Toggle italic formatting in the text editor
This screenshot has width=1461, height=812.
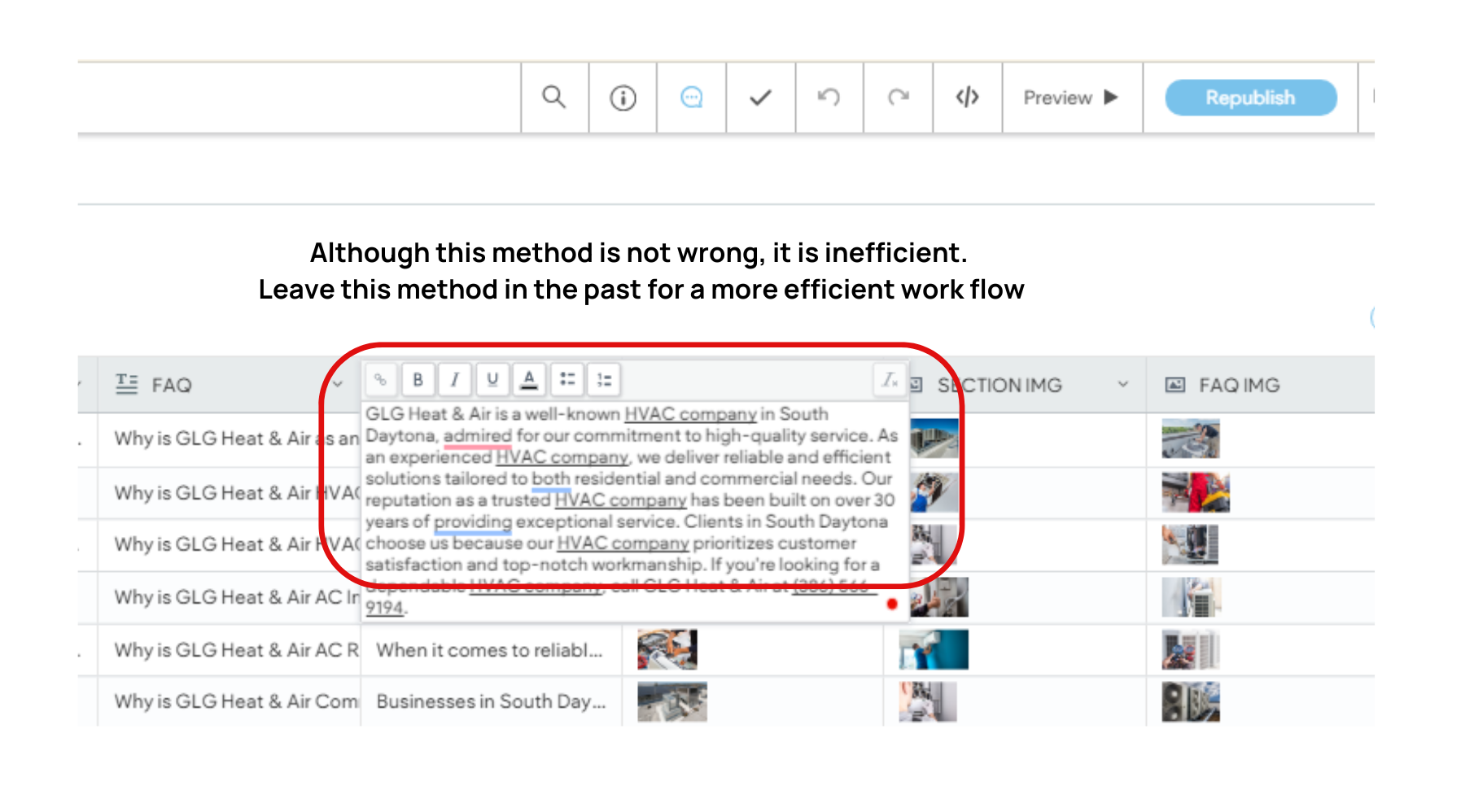[x=455, y=379]
